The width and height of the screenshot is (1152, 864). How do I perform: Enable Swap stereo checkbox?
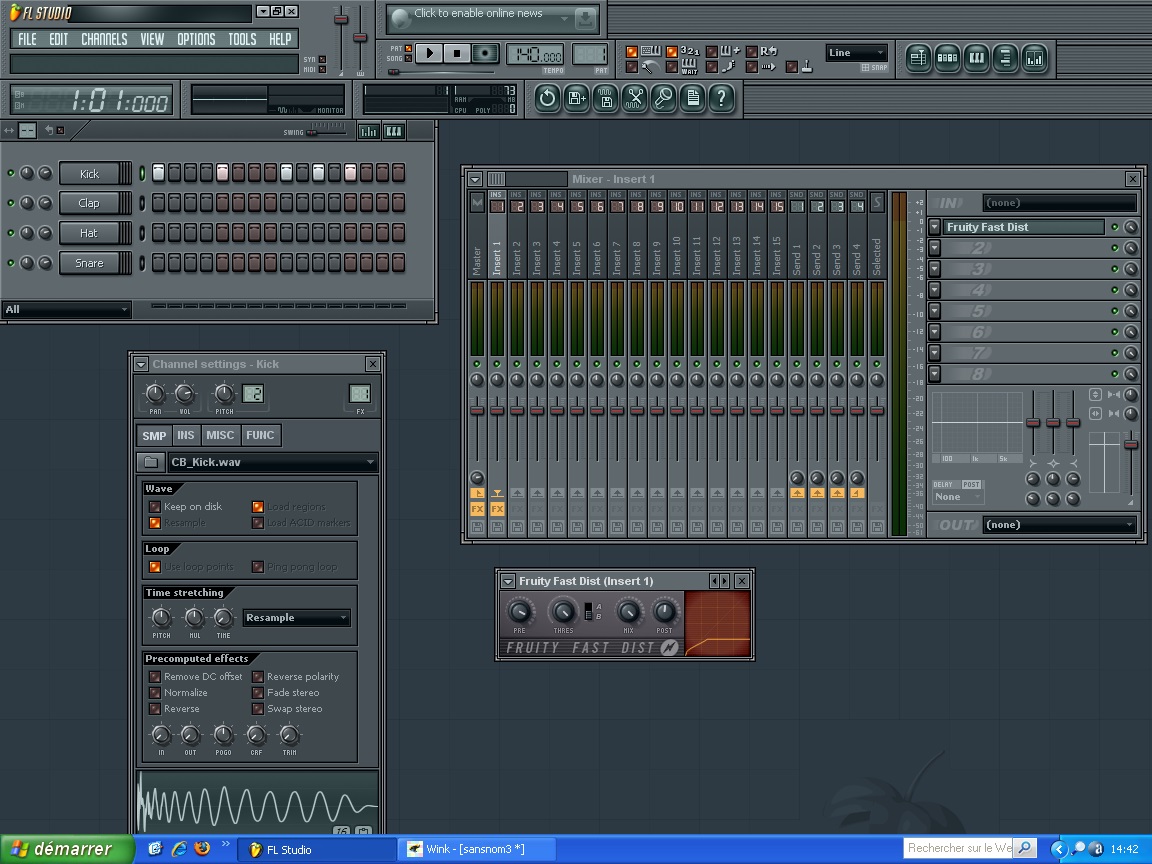click(x=257, y=709)
